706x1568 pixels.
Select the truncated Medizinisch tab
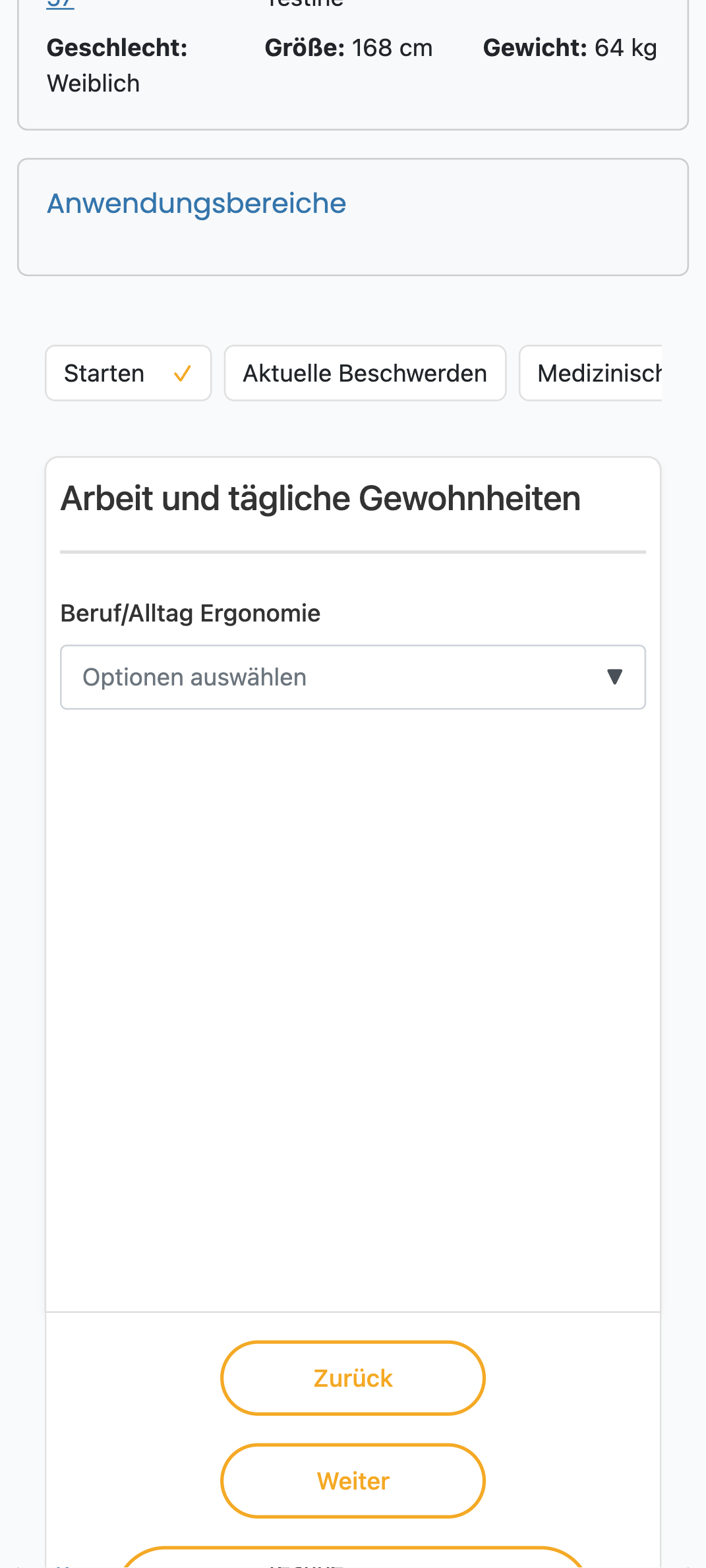tap(591, 373)
